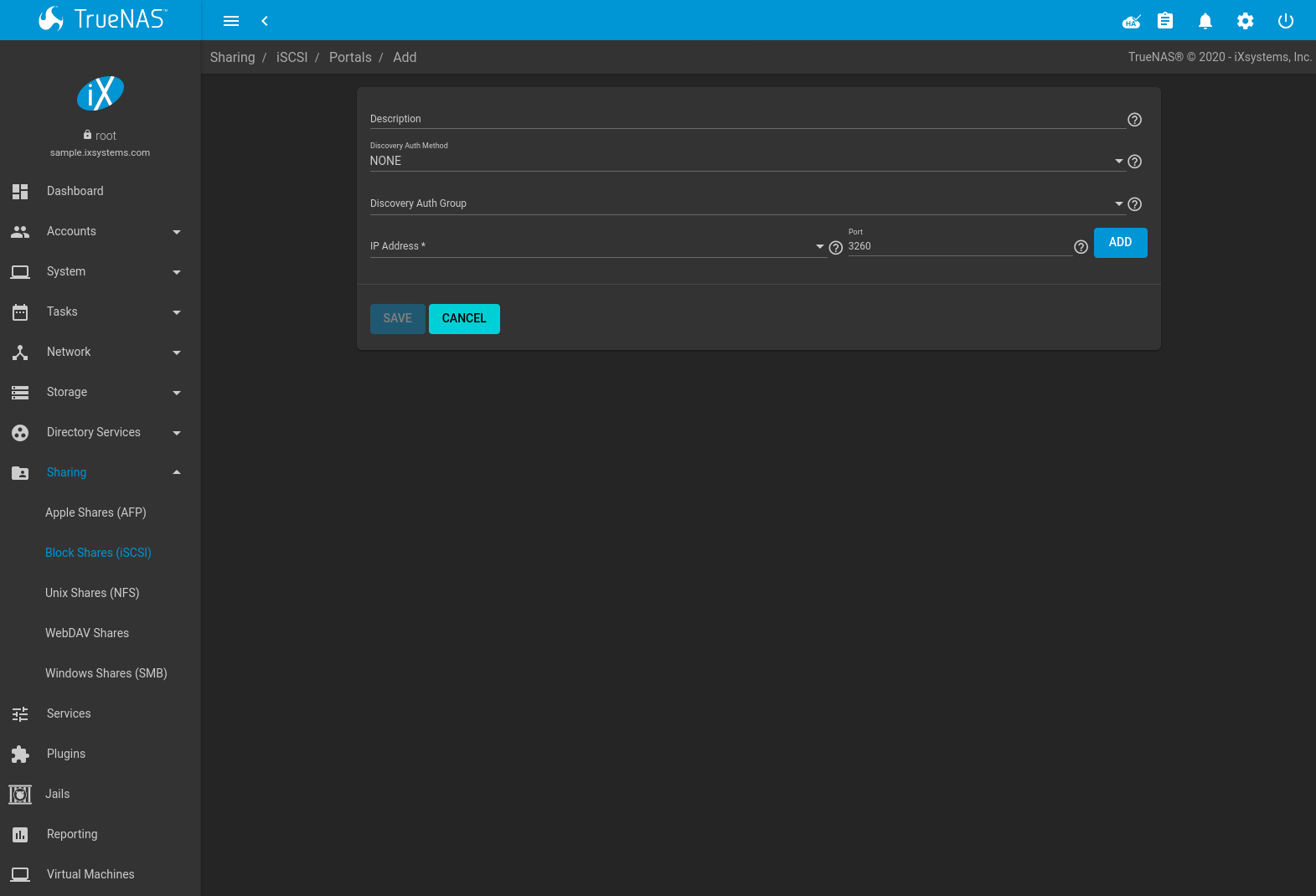Click the TrueNAS logo
The width and height of the screenshot is (1316, 896).
click(x=102, y=18)
